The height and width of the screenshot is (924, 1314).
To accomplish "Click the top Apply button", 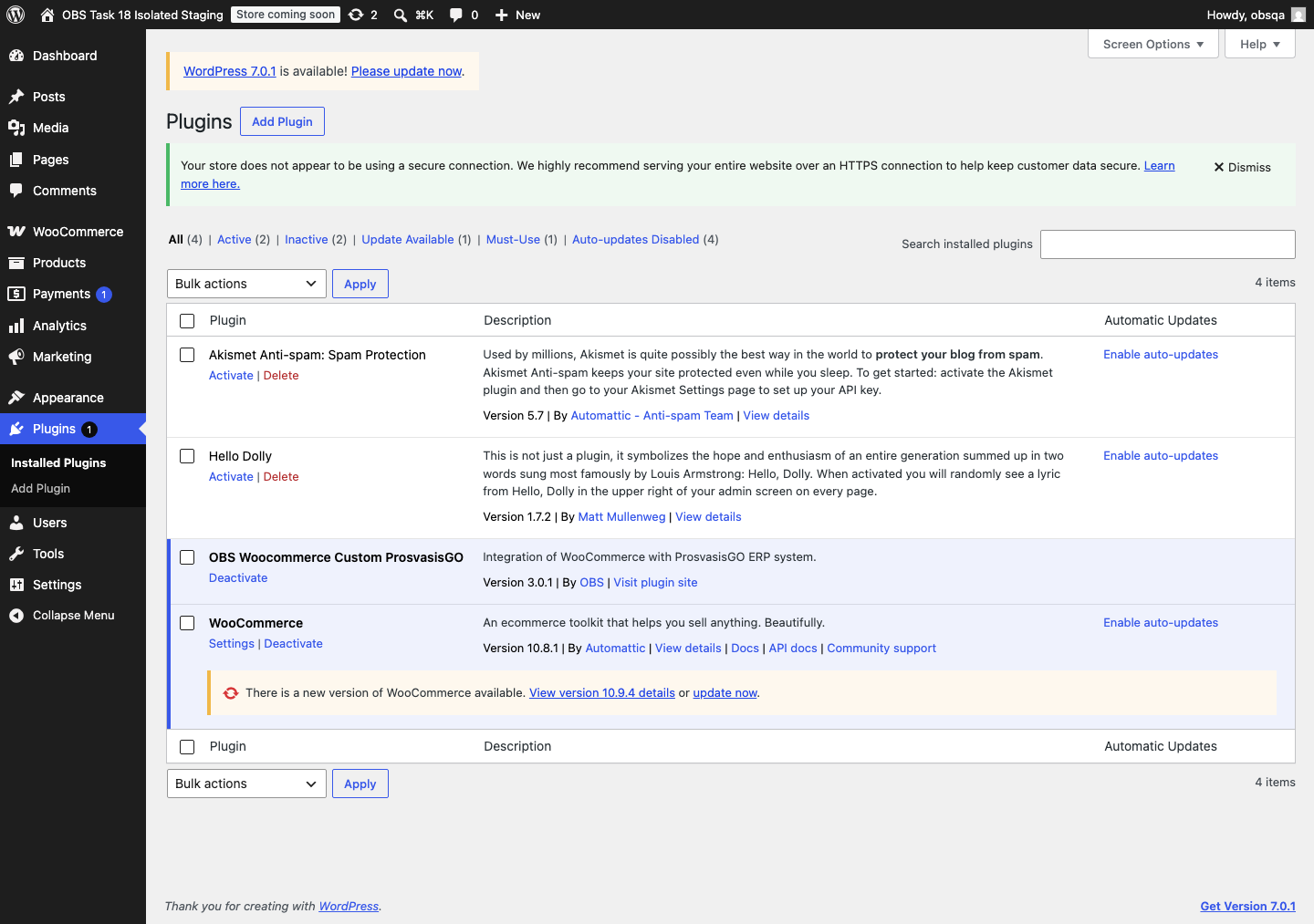I will (x=360, y=284).
